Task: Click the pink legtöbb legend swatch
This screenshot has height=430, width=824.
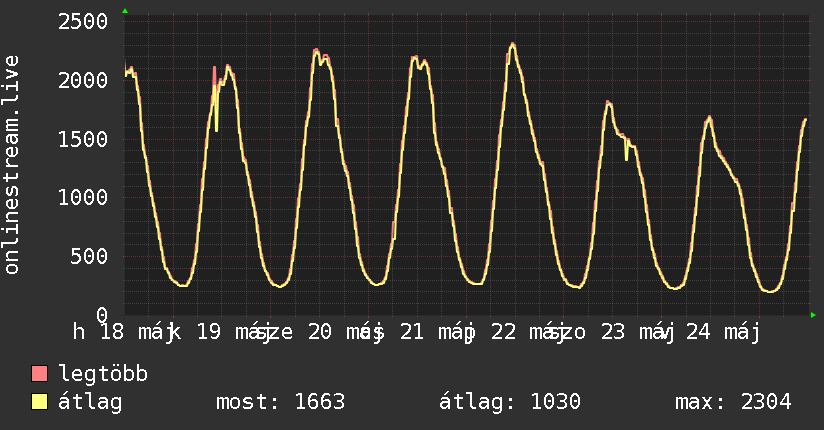Action: coord(39,373)
